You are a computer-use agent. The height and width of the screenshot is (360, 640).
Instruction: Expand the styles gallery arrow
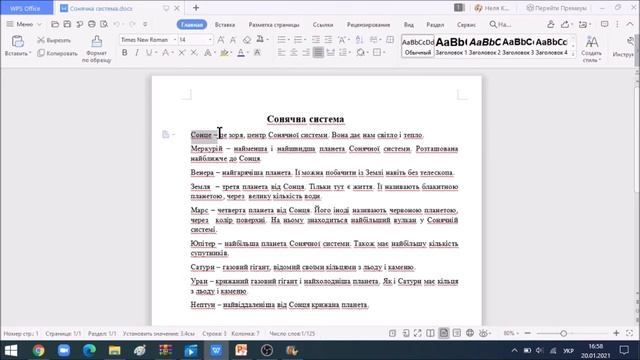coord(573,54)
